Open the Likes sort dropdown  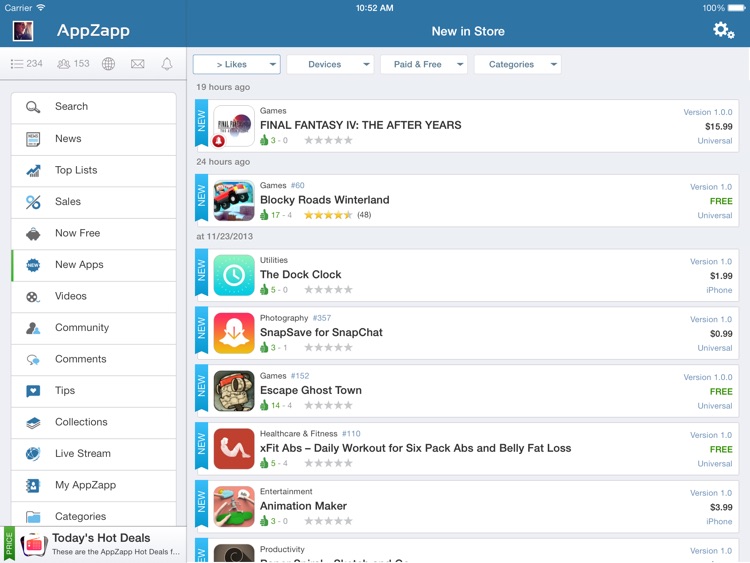tap(237, 64)
